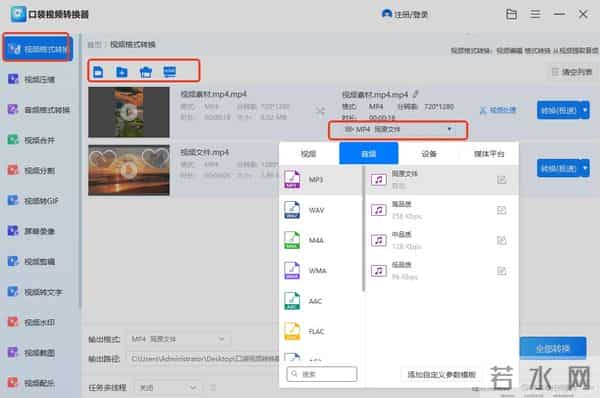The image size is (600, 398).
Task: Open the 视频处理 link
Action: (x=498, y=110)
